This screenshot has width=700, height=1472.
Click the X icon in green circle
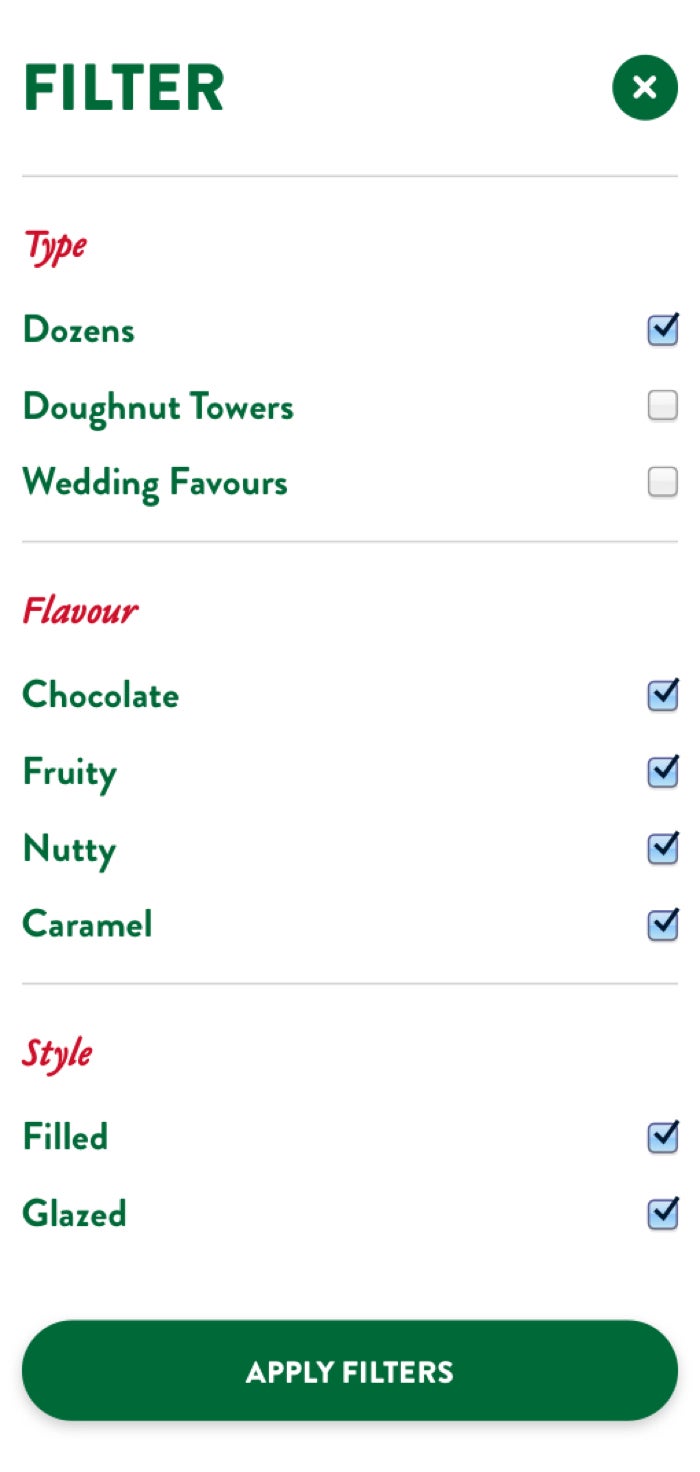pos(644,87)
